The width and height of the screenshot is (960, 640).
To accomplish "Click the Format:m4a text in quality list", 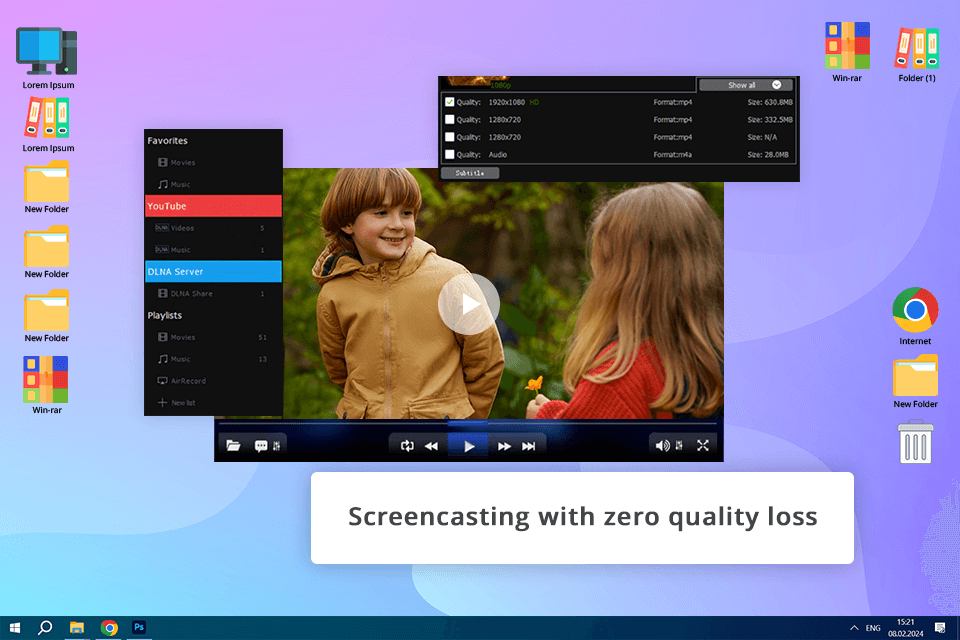I will coord(672,155).
